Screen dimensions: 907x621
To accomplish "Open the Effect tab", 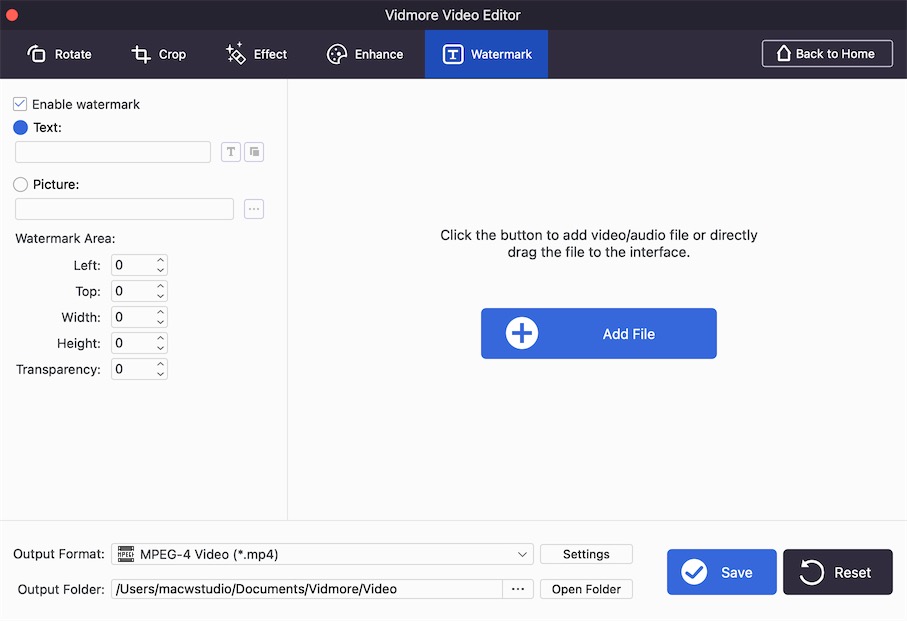I will (x=256, y=54).
